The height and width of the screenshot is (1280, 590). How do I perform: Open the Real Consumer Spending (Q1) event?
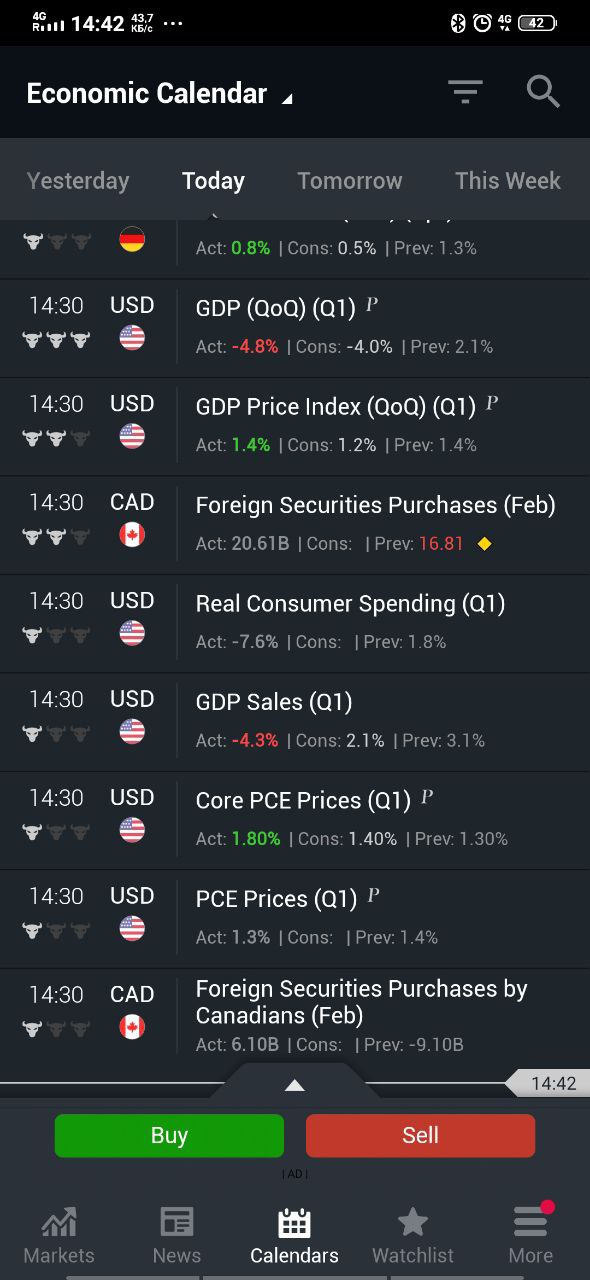point(295,623)
